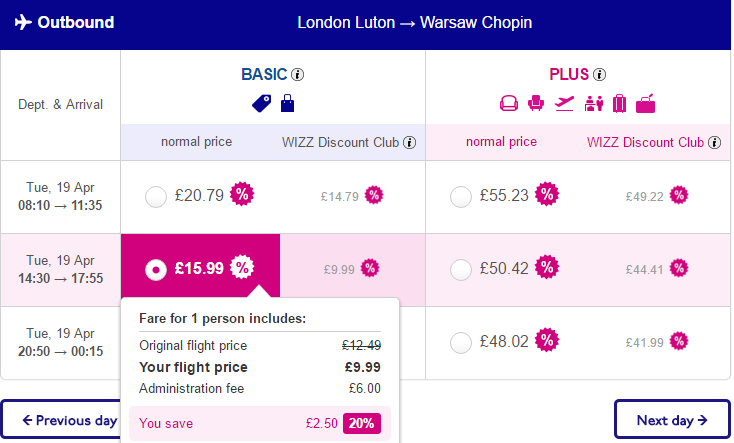Click the seat selection icon under PLUS
Image resolution: width=734 pixels, height=443 pixels.
(536, 103)
